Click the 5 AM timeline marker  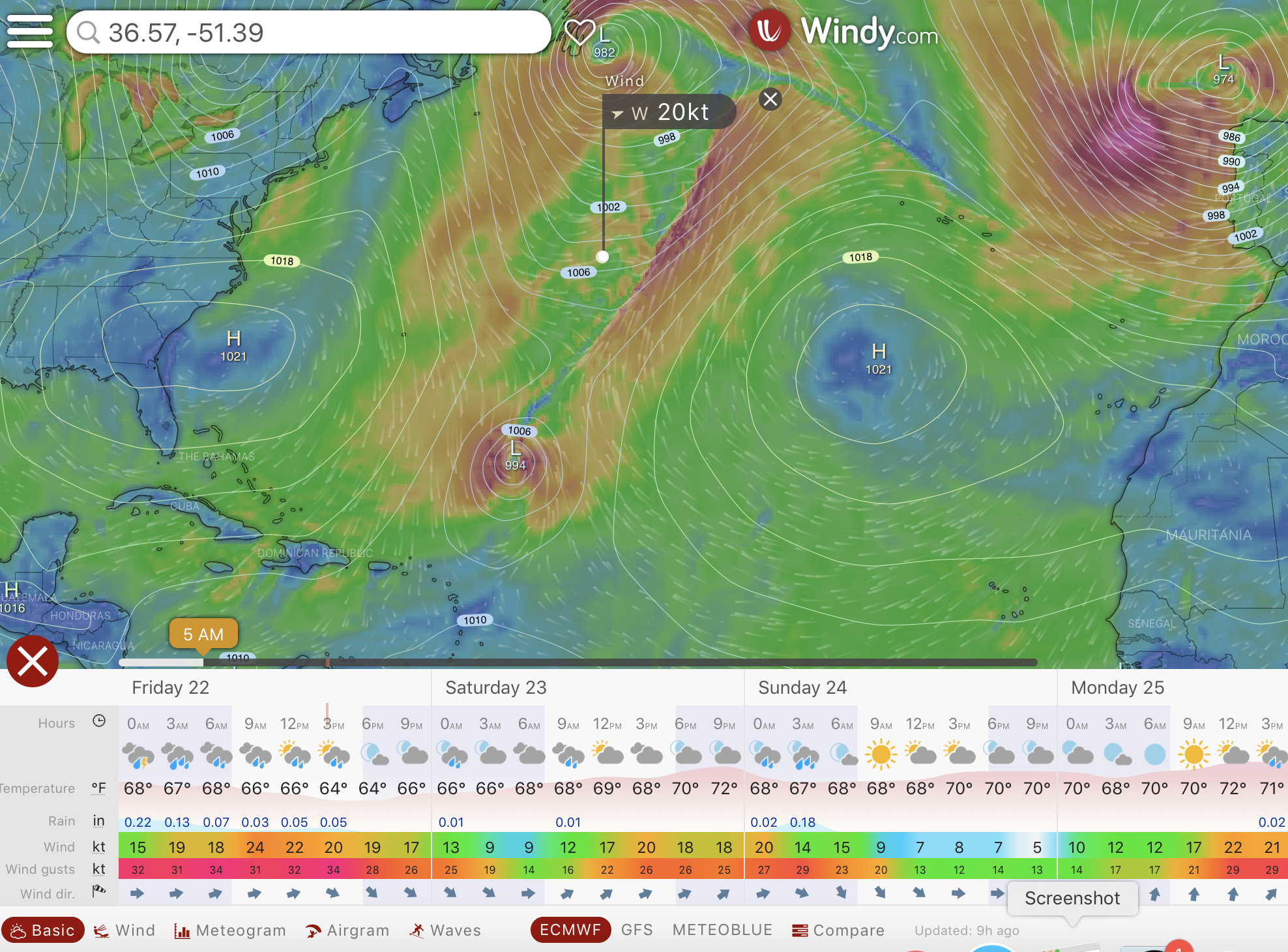tap(203, 634)
